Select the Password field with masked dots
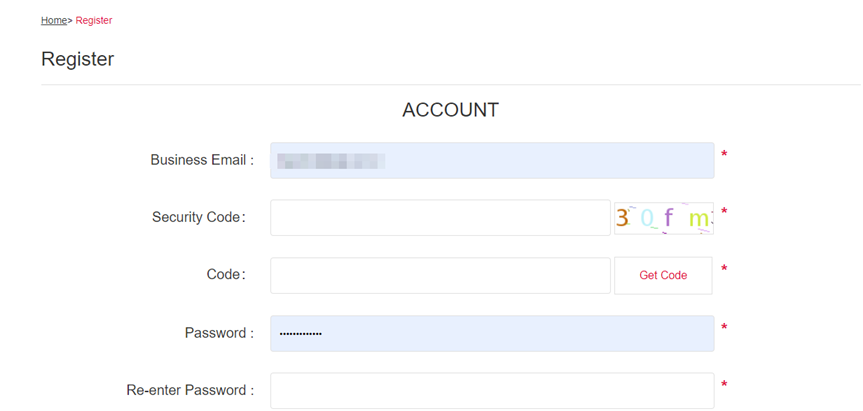The image size is (863, 411). click(492, 333)
